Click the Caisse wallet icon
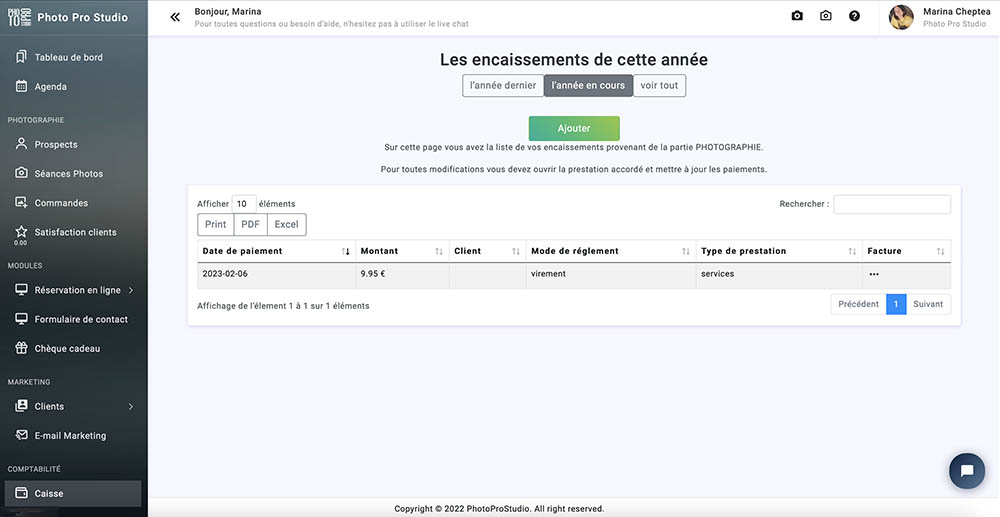The width and height of the screenshot is (1000, 517). [x=21, y=493]
